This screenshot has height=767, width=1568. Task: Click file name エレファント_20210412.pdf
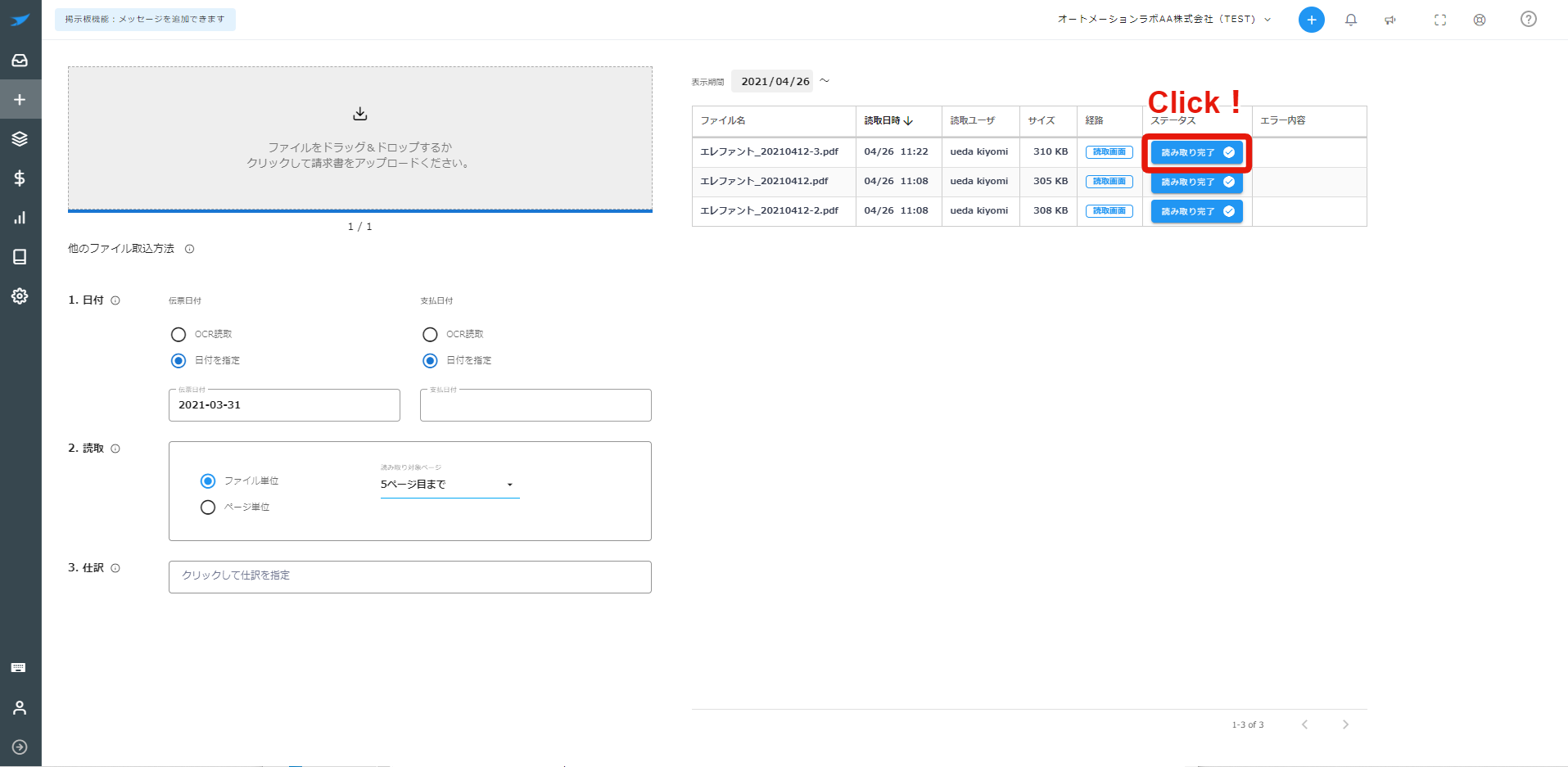(764, 181)
